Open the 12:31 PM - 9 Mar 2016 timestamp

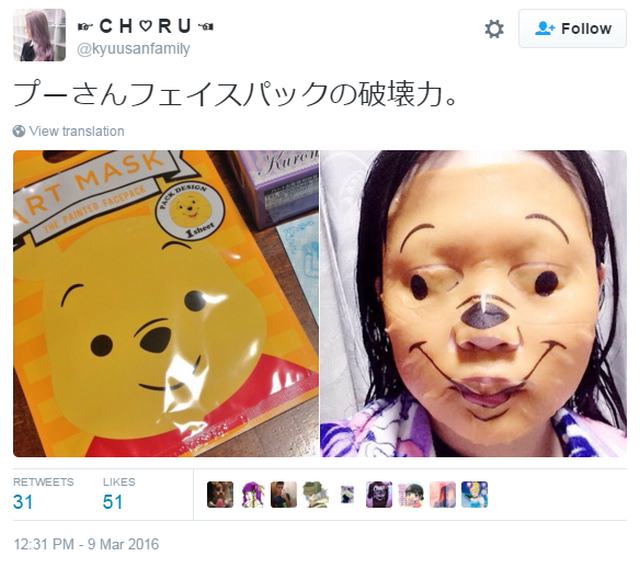click(86, 544)
